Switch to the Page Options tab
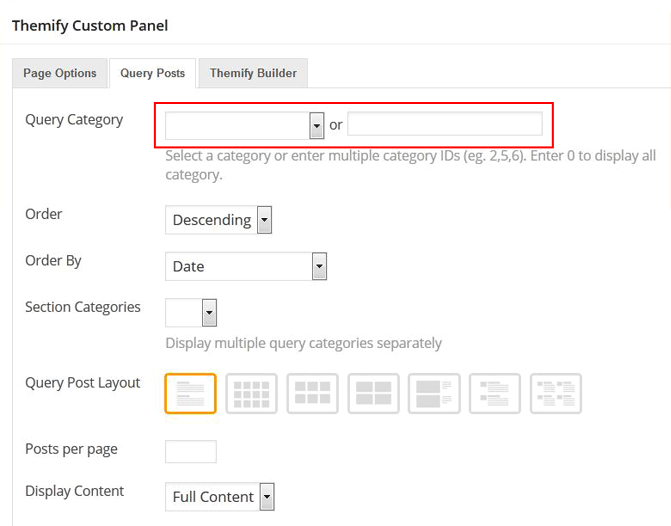671x526 pixels. coord(60,73)
